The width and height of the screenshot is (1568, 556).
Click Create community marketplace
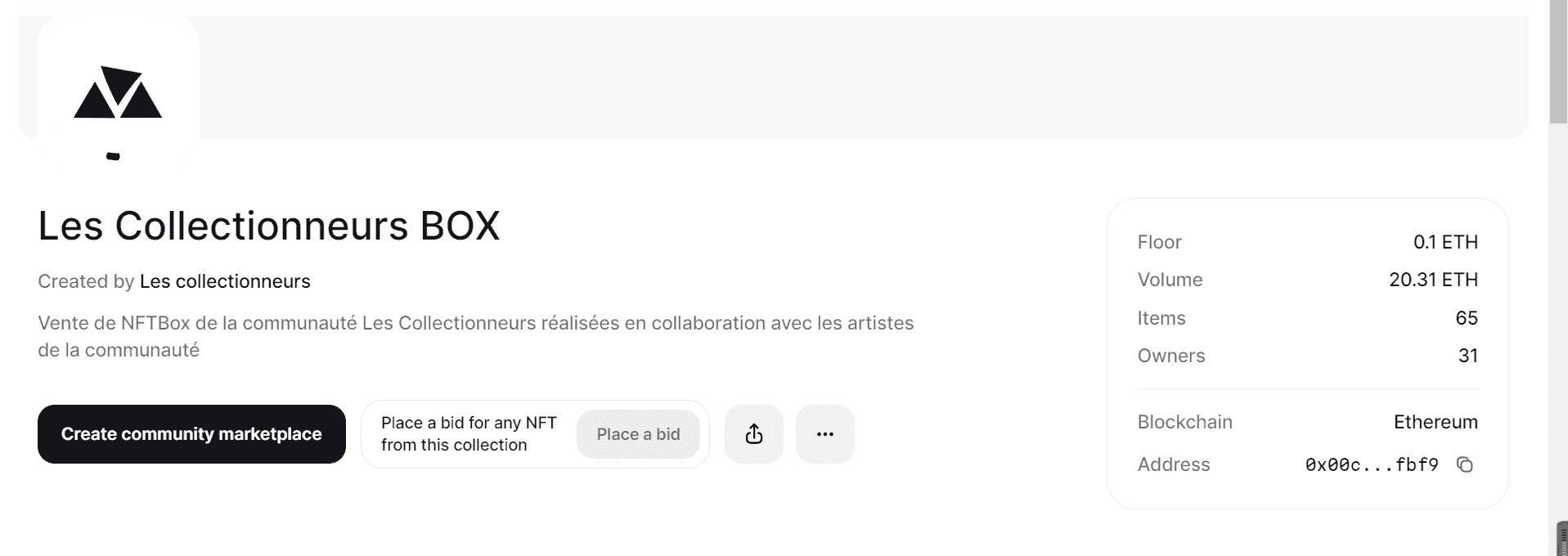coord(191,433)
